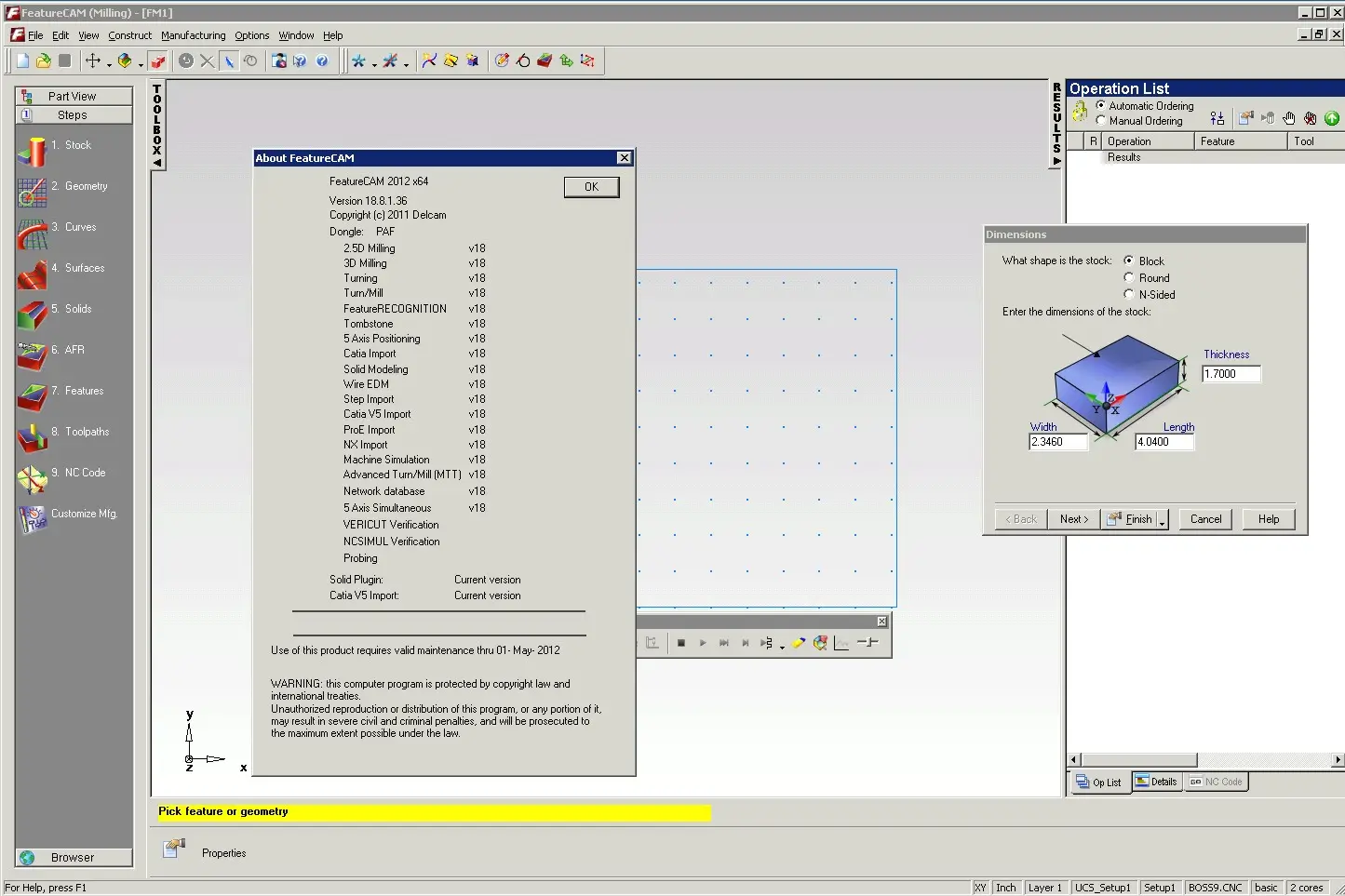Screen dimensions: 1345x896
Task: Select Block stock shape radio button
Action: [1129, 261]
